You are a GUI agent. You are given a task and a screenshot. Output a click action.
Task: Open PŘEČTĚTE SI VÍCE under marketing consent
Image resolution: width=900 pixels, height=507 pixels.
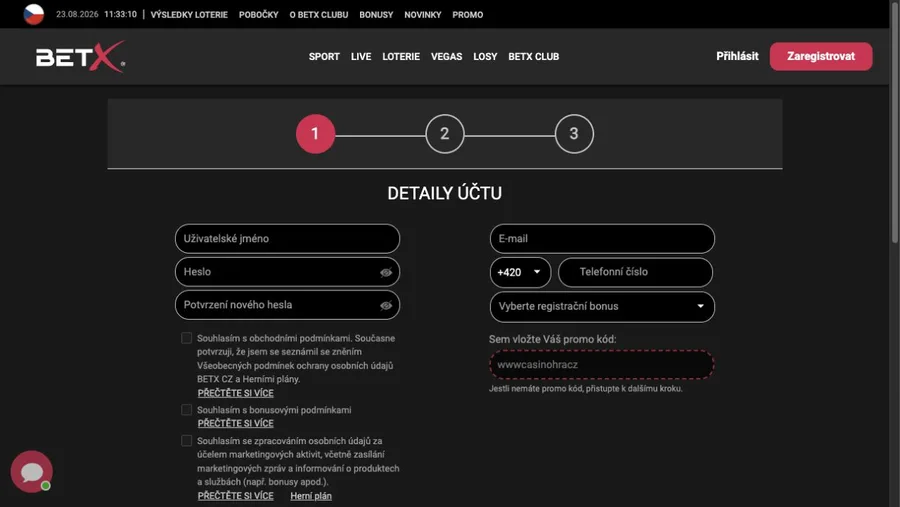pos(235,496)
